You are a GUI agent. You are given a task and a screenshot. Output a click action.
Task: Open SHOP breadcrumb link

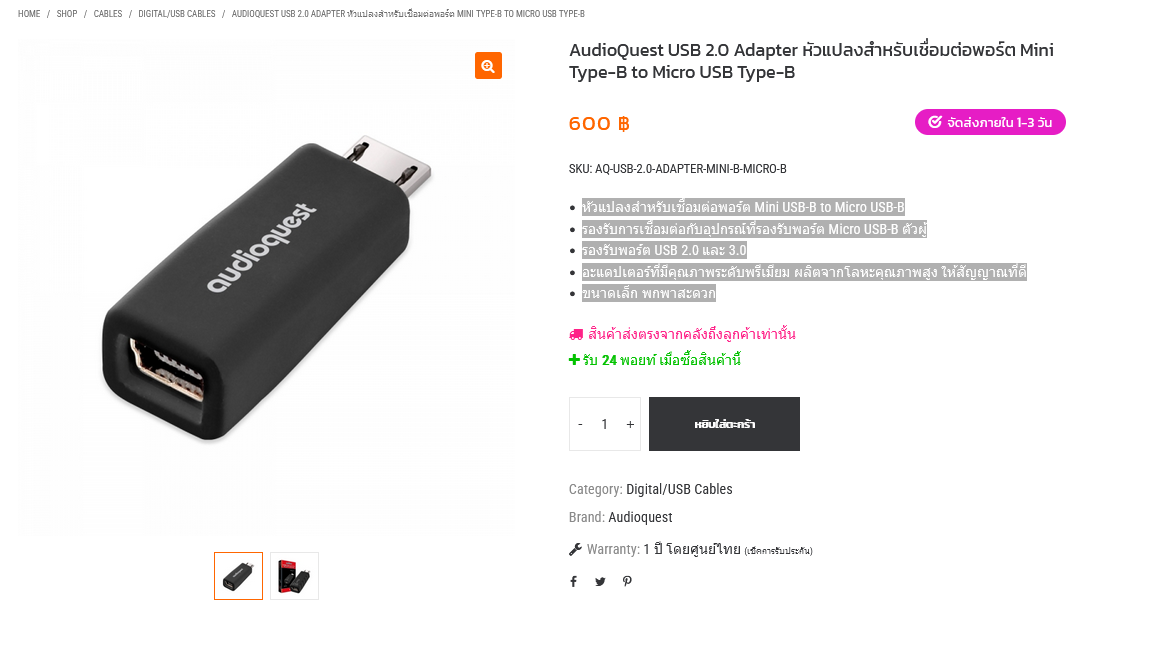tap(67, 14)
